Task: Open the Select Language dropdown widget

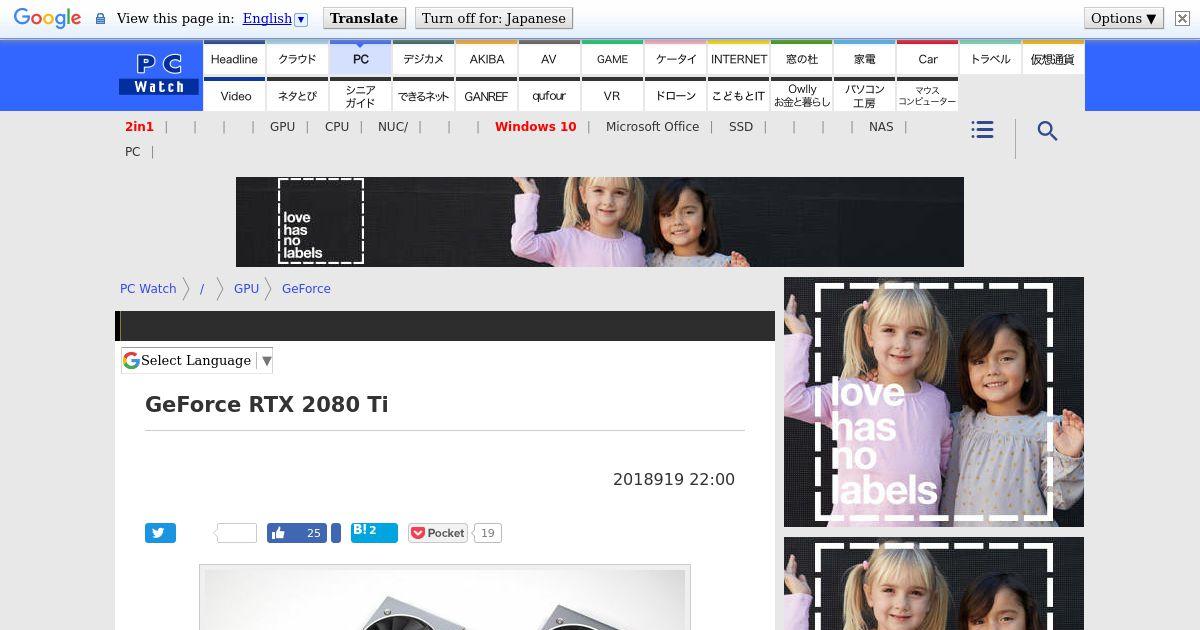Action: coord(197,360)
